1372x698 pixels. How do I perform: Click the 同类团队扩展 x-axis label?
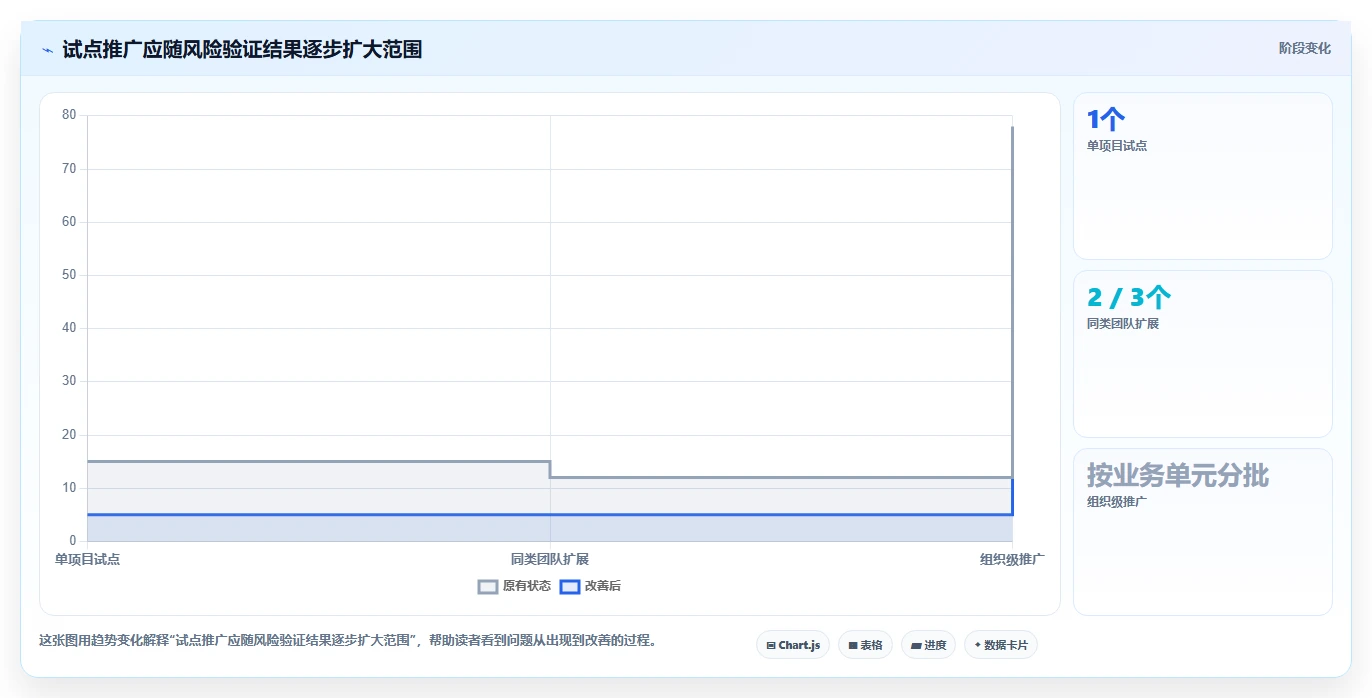(x=550, y=559)
